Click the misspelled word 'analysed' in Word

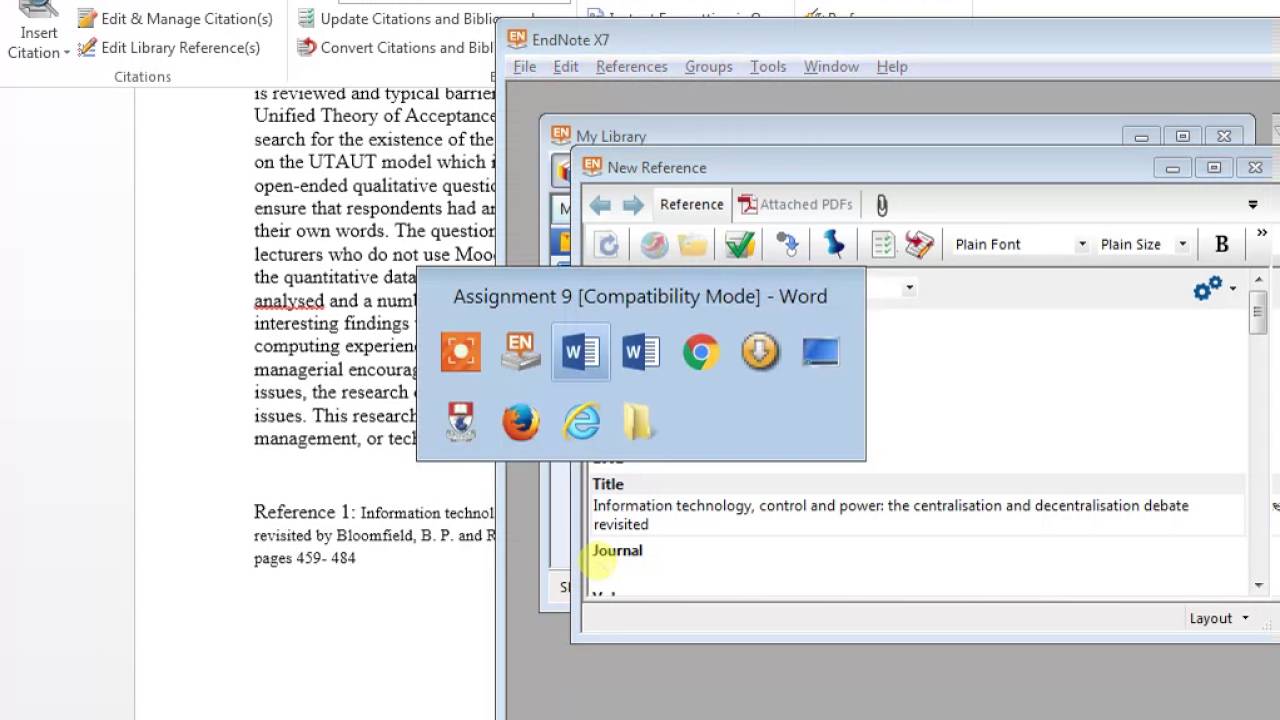point(289,300)
